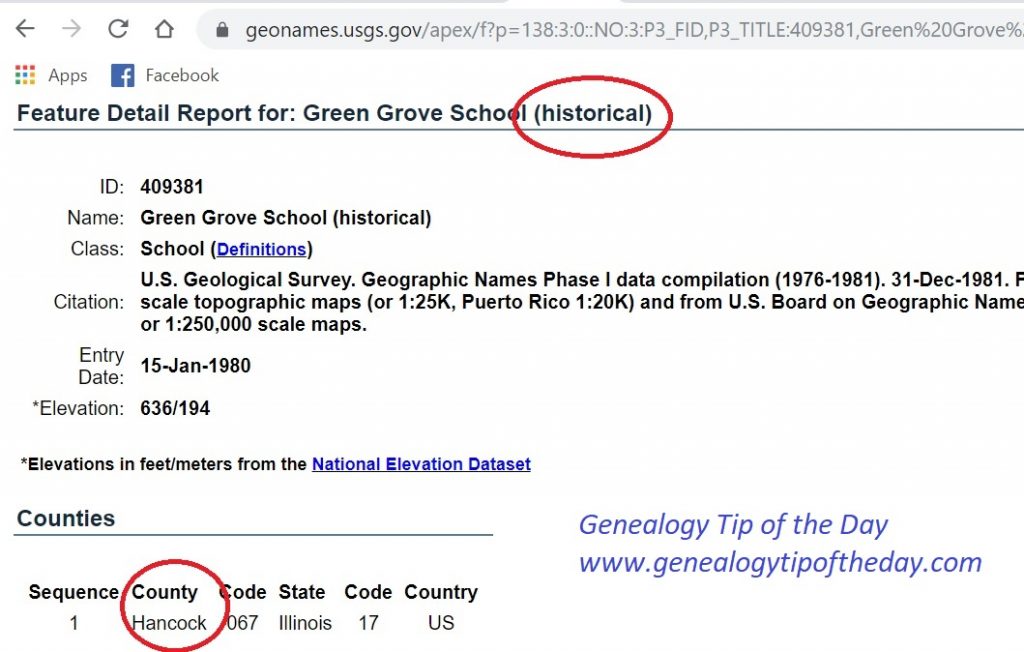Click the Illinois state cell
1024x652 pixels.
pyautogui.click(x=305, y=623)
